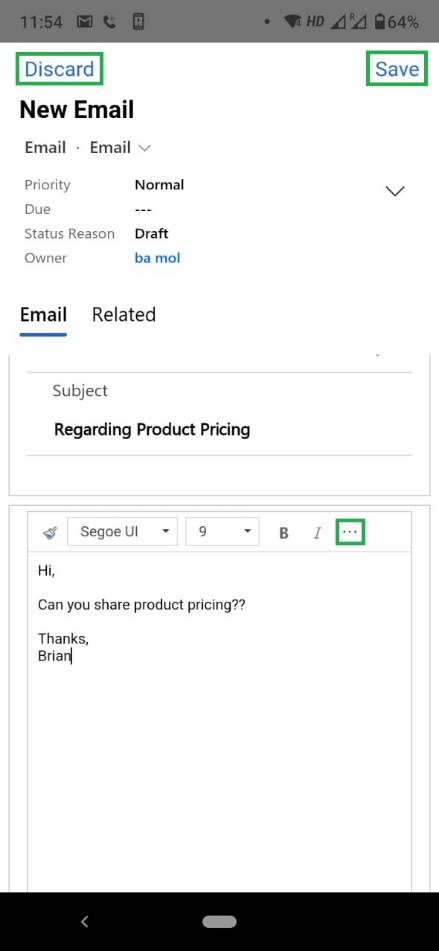Image resolution: width=439 pixels, height=951 pixels.
Task: Toggle Bold formatting in editor toolbar
Action: pyautogui.click(x=283, y=533)
